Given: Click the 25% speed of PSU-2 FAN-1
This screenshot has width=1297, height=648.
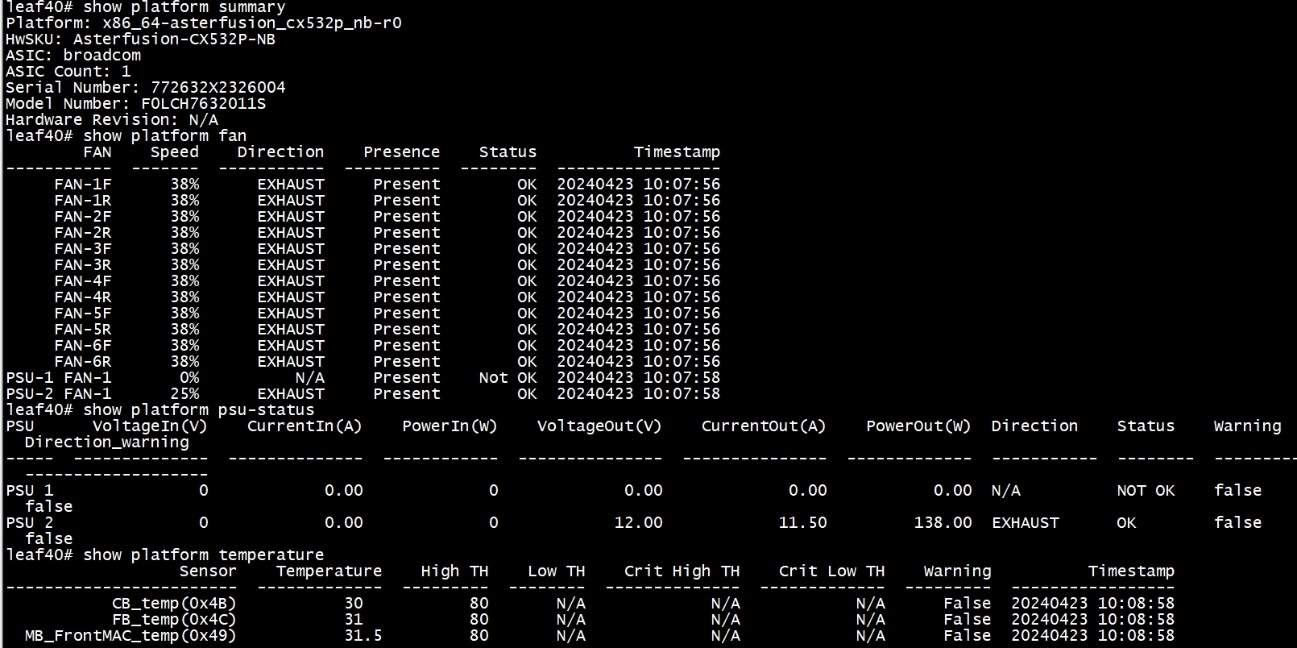Looking at the screenshot, I should [x=185, y=394].
